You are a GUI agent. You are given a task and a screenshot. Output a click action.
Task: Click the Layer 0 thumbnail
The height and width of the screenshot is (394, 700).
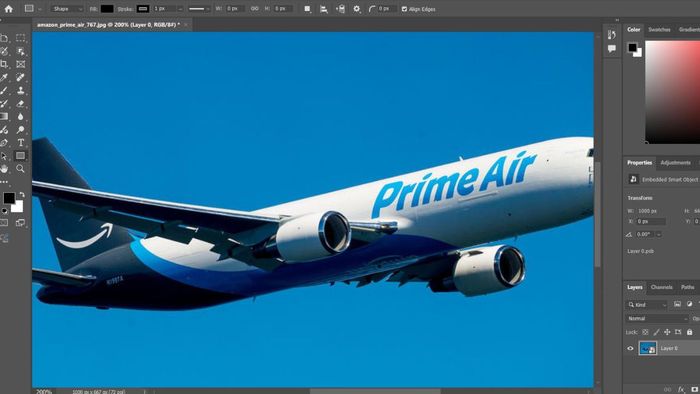click(x=648, y=348)
